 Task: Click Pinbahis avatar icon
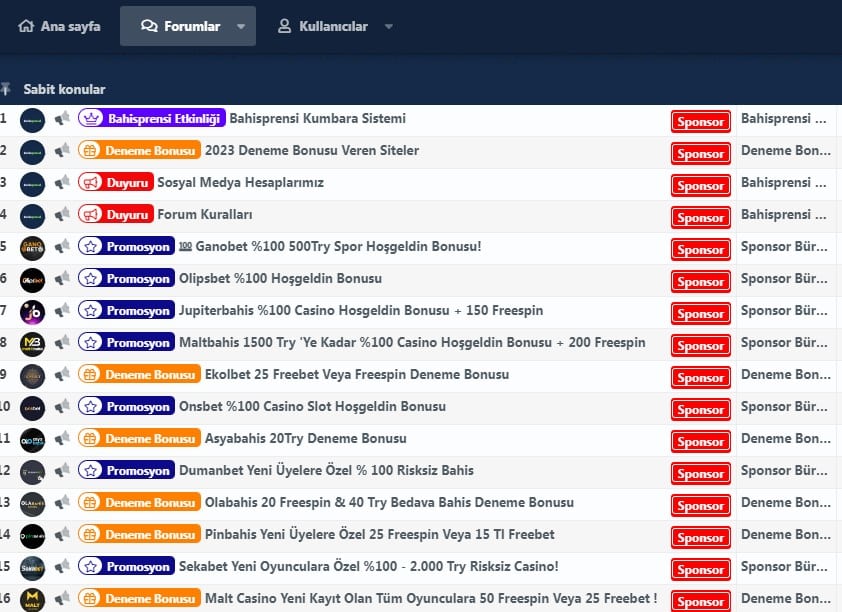click(x=32, y=536)
